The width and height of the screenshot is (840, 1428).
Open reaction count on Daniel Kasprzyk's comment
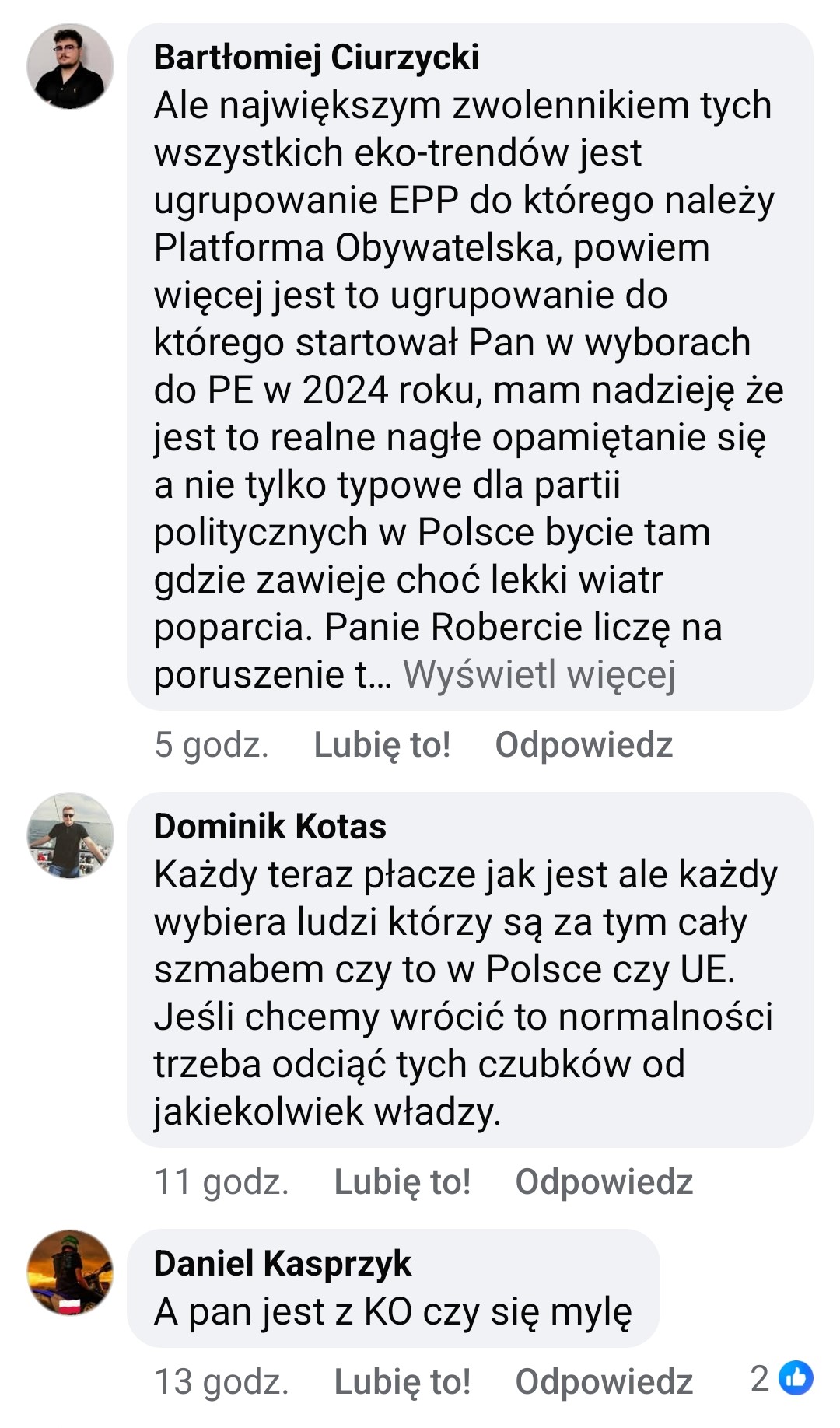(x=781, y=1378)
